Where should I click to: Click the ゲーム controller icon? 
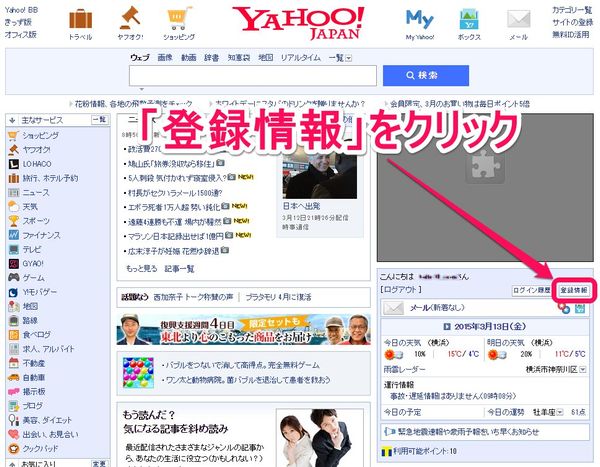pyautogui.click(x=13, y=278)
